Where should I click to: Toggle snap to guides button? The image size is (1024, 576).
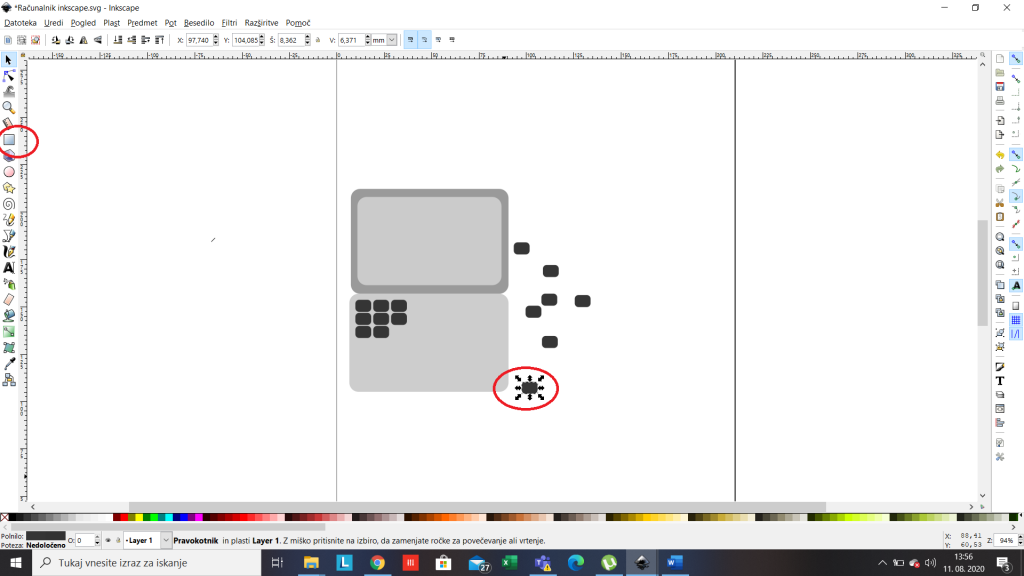pos(1016,334)
